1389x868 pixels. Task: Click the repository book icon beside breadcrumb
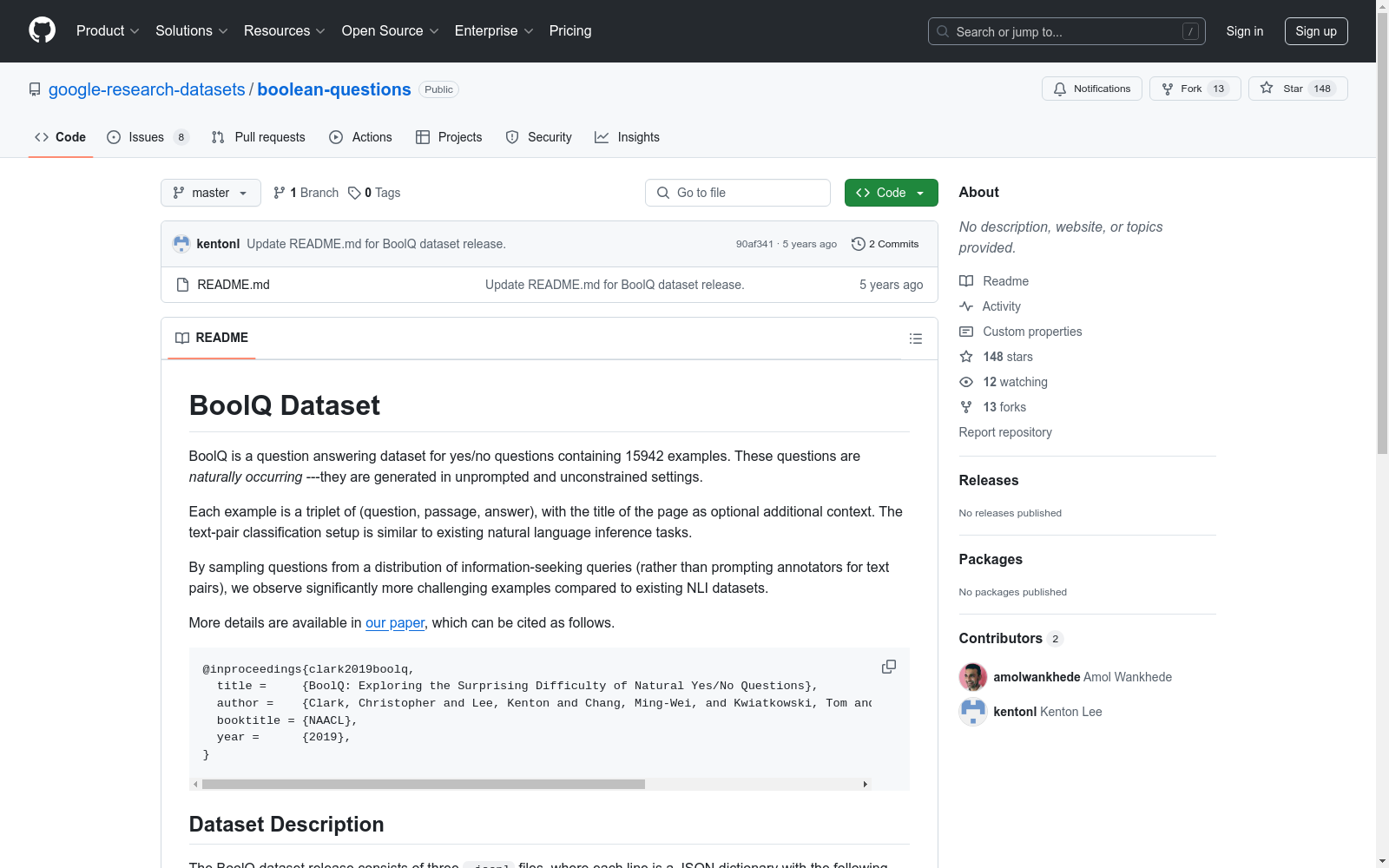coord(35,89)
